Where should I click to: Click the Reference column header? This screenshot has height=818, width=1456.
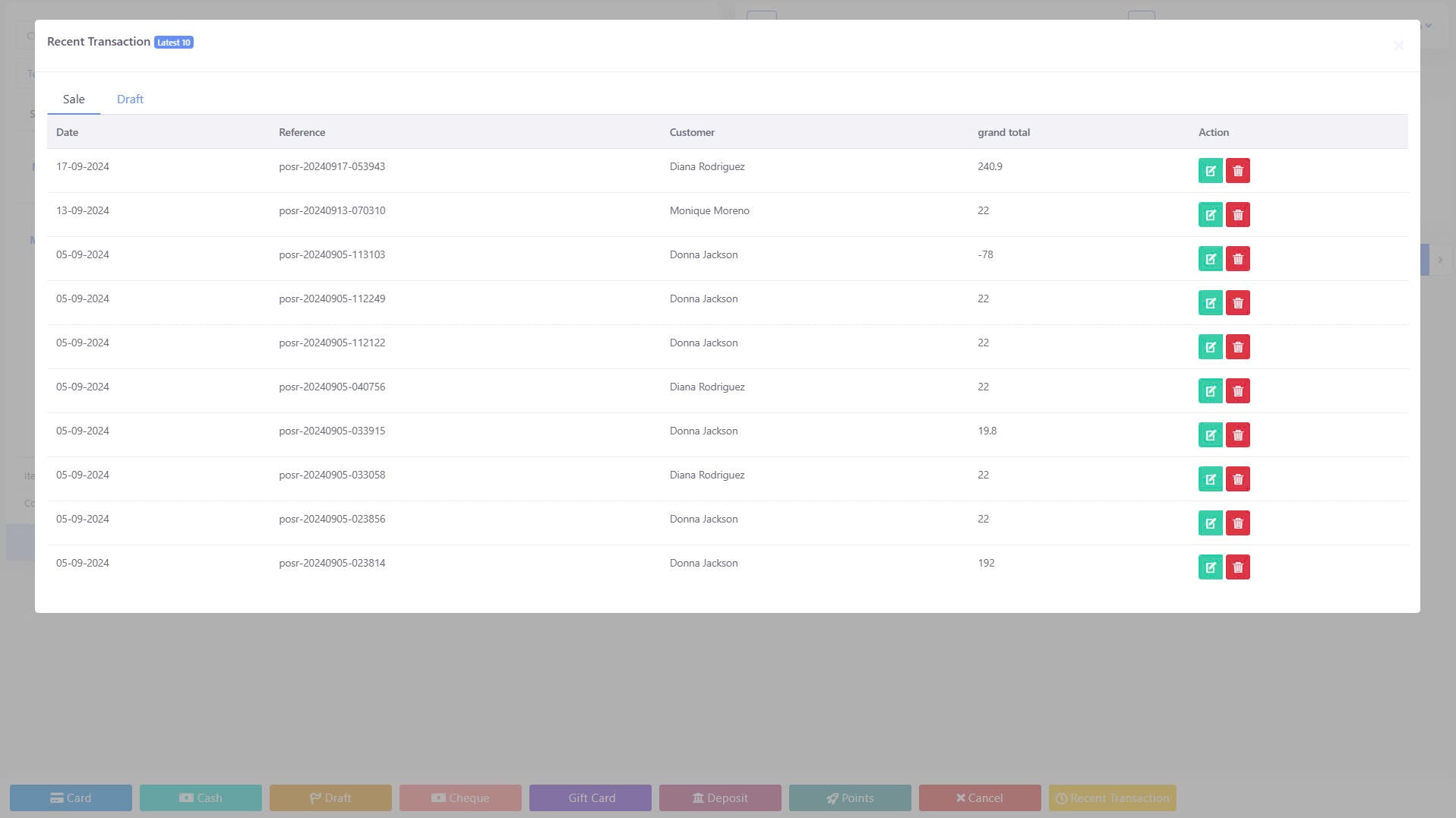(x=302, y=132)
